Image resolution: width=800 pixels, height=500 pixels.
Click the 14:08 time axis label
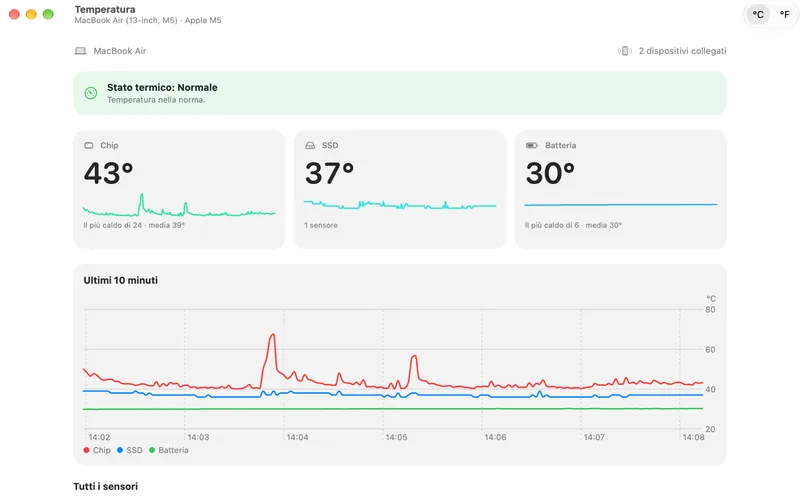click(693, 437)
